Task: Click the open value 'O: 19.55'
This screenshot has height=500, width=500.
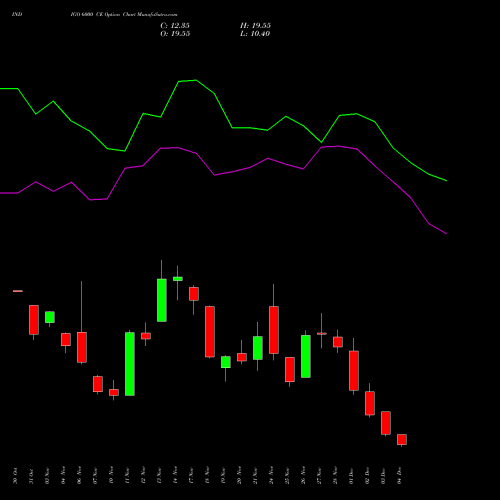Action: pyautogui.click(x=175, y=34)
